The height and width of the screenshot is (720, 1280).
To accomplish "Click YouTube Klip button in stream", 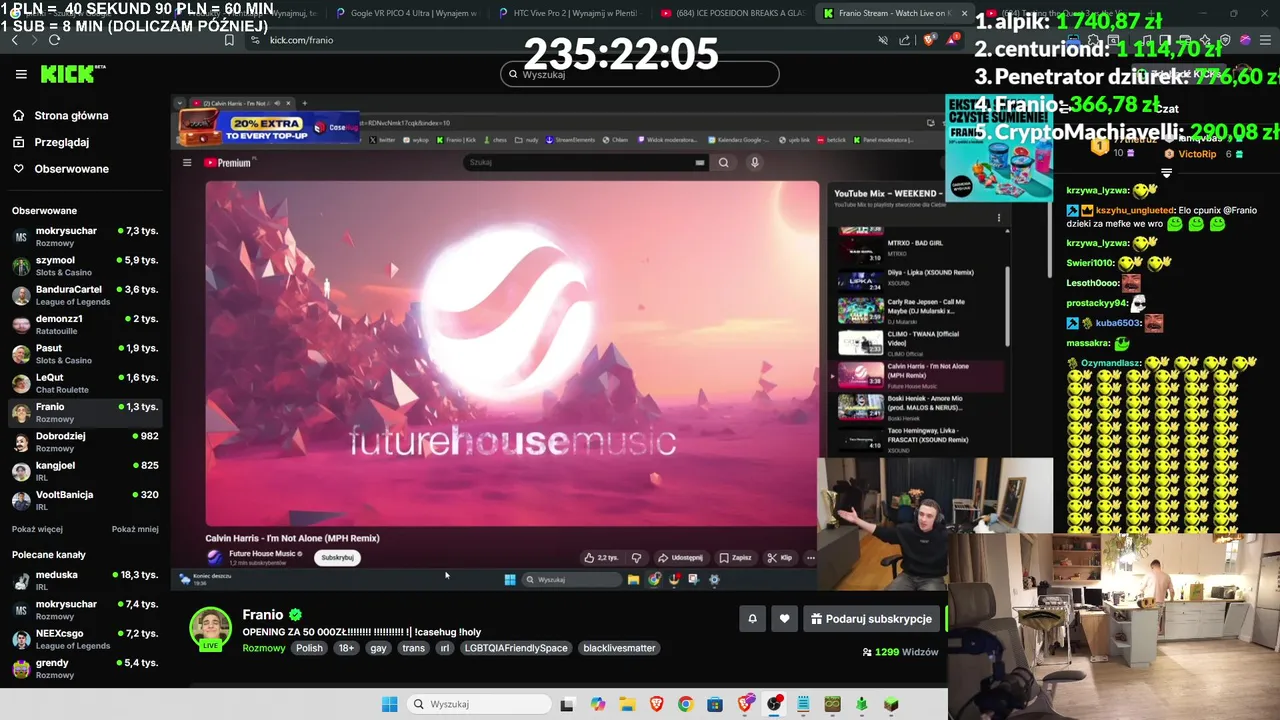I will [x=780, y=558].
